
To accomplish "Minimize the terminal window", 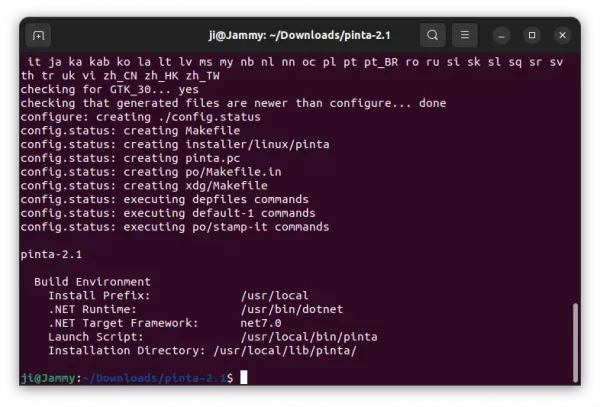I will point(501,36).
